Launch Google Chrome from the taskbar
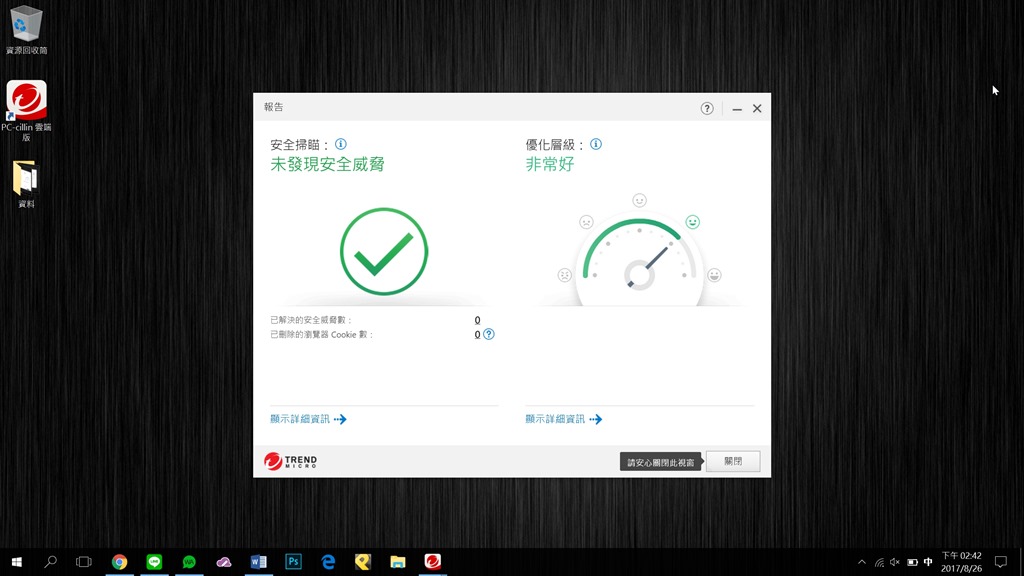This screenshot has width=1024, height=576. tap(119, 562)
